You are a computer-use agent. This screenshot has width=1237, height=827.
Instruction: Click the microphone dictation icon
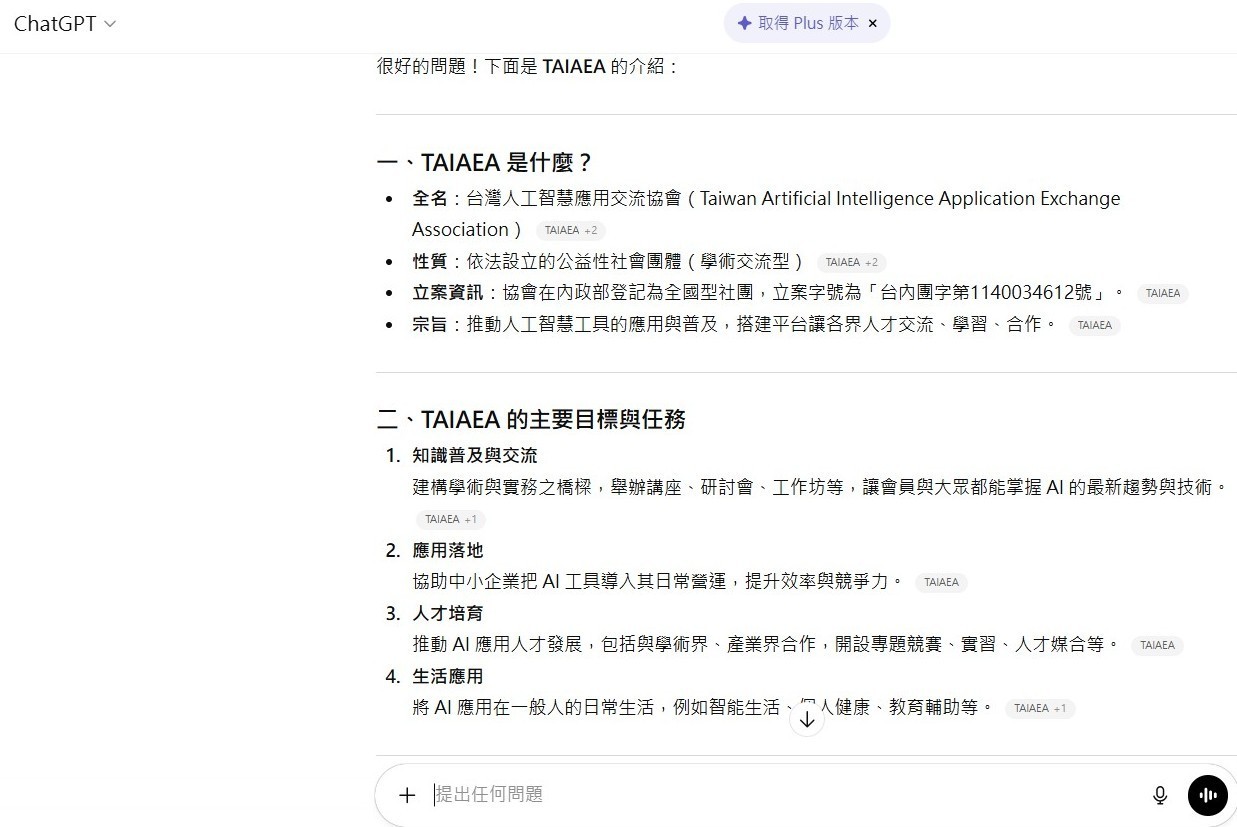click(x=1159, y=795)
